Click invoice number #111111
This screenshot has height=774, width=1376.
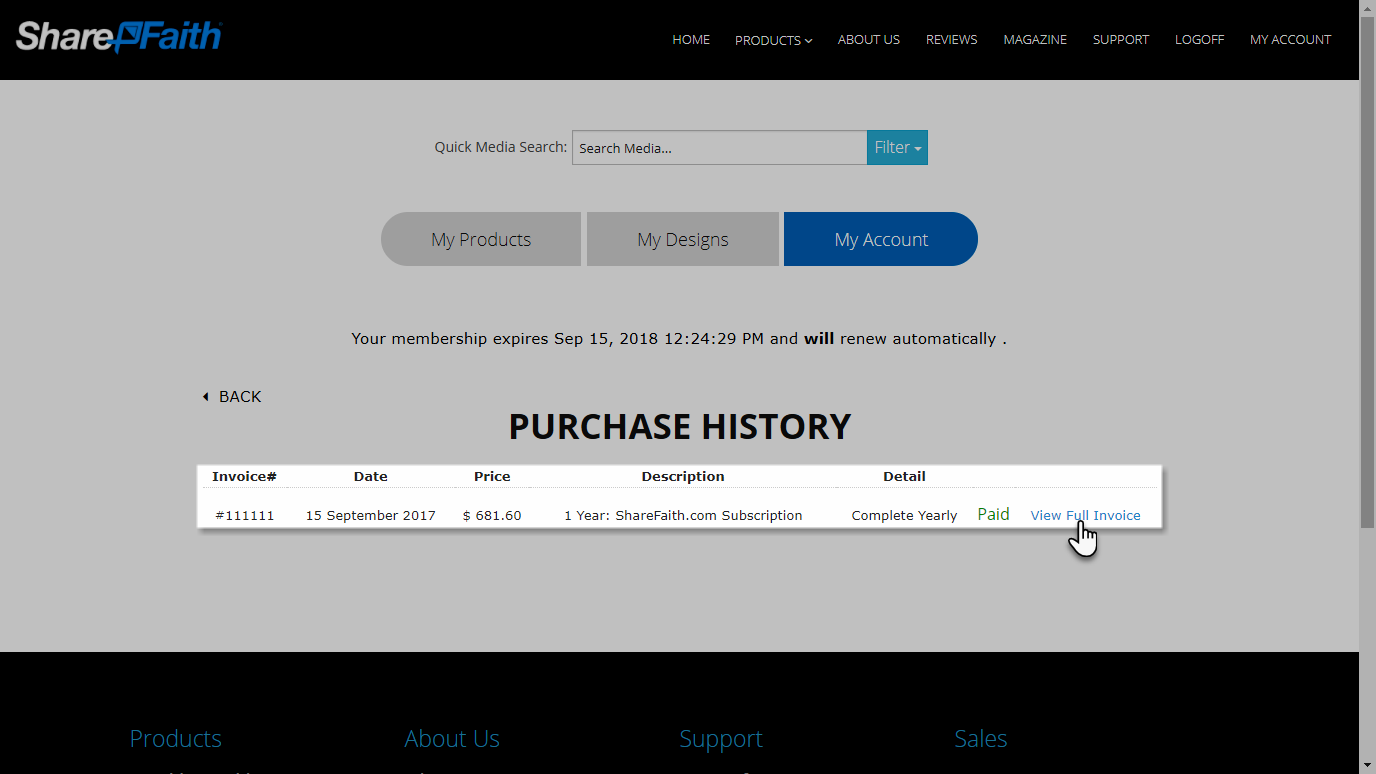point(245,516)
